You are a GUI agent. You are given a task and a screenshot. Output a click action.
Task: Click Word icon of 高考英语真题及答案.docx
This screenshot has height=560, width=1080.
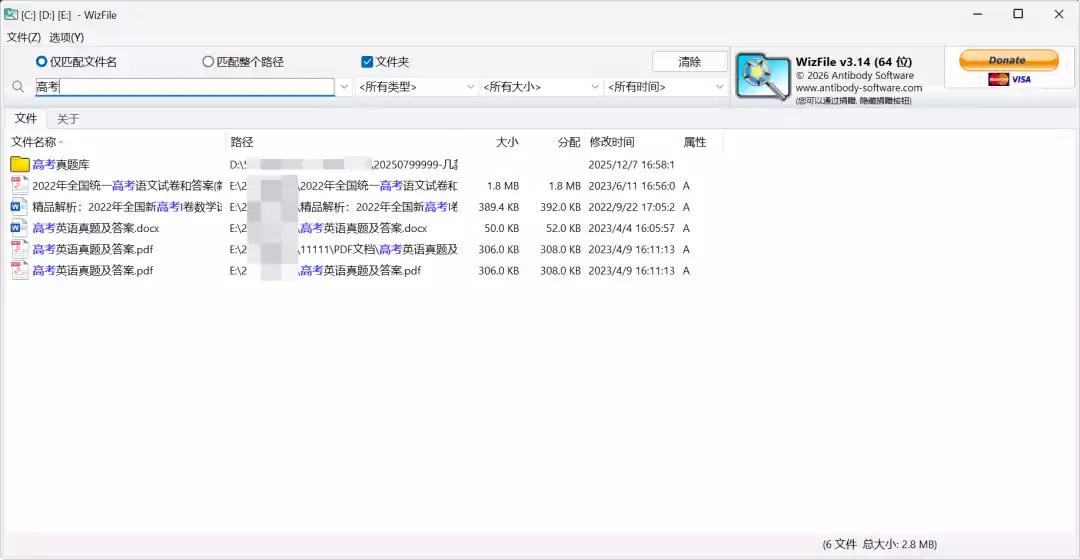point(20,228)
